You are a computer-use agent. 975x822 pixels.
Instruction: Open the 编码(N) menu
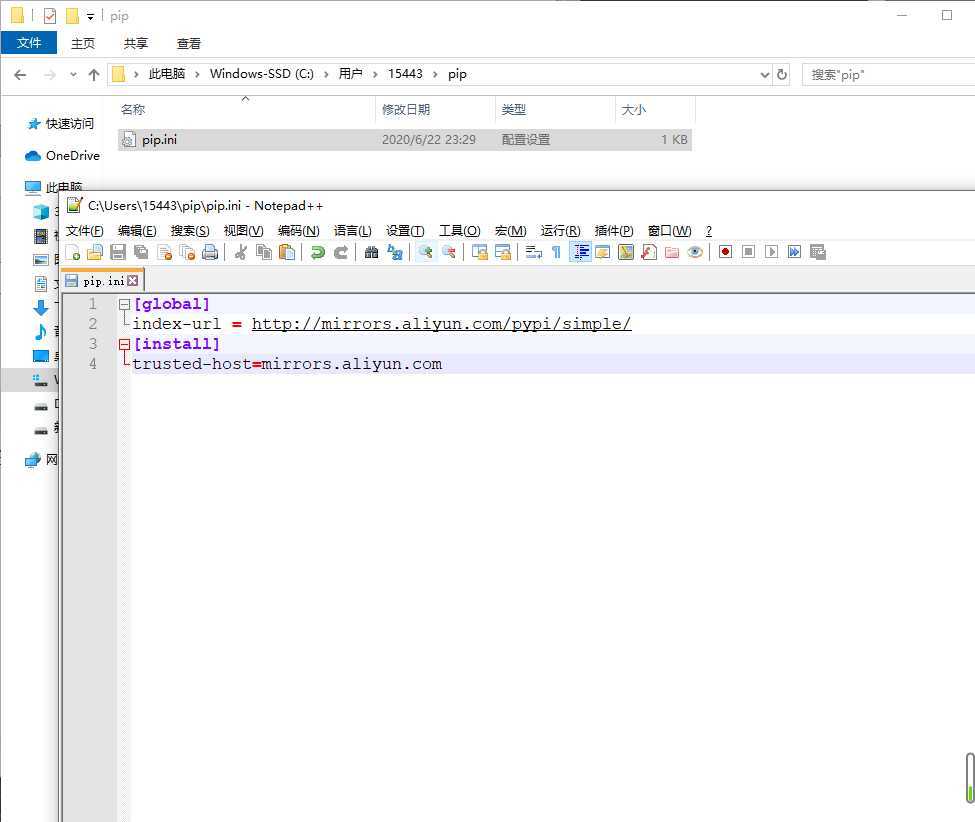coord(298,231)
